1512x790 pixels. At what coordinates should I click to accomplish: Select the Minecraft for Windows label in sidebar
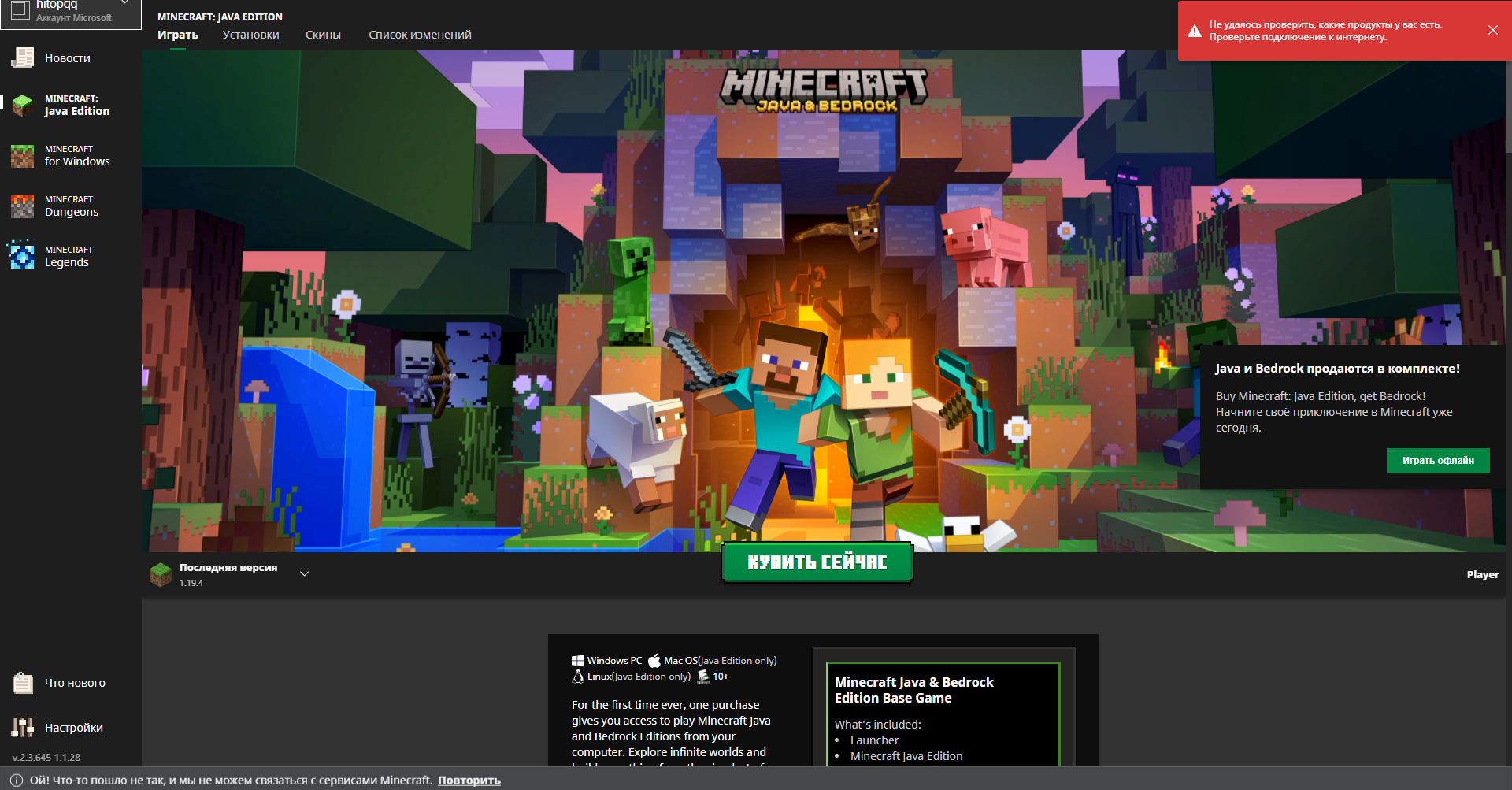pos(77,156)
